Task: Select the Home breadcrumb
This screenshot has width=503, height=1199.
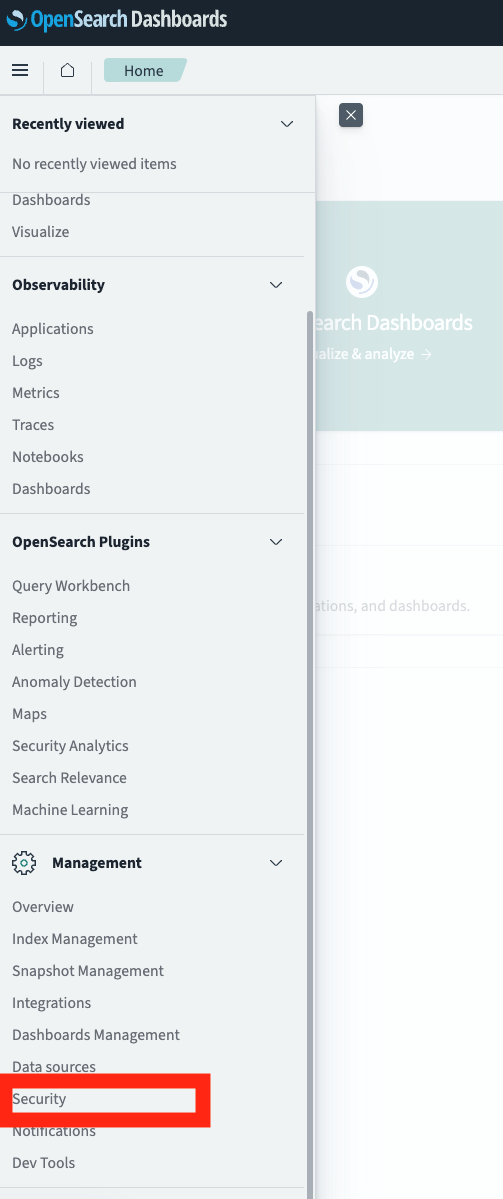Action: (x=144, y=70)
